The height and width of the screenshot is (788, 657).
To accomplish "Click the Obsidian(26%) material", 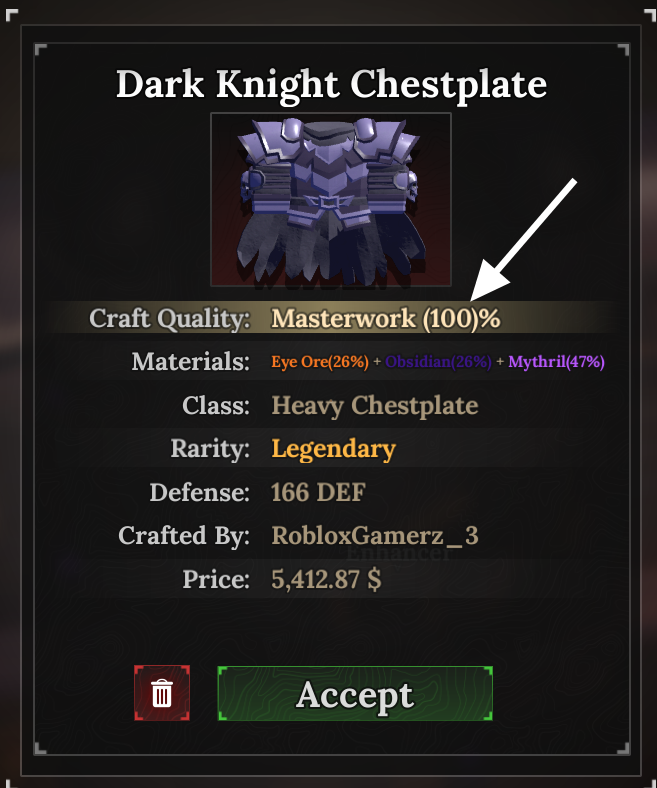I will (438, 362).
